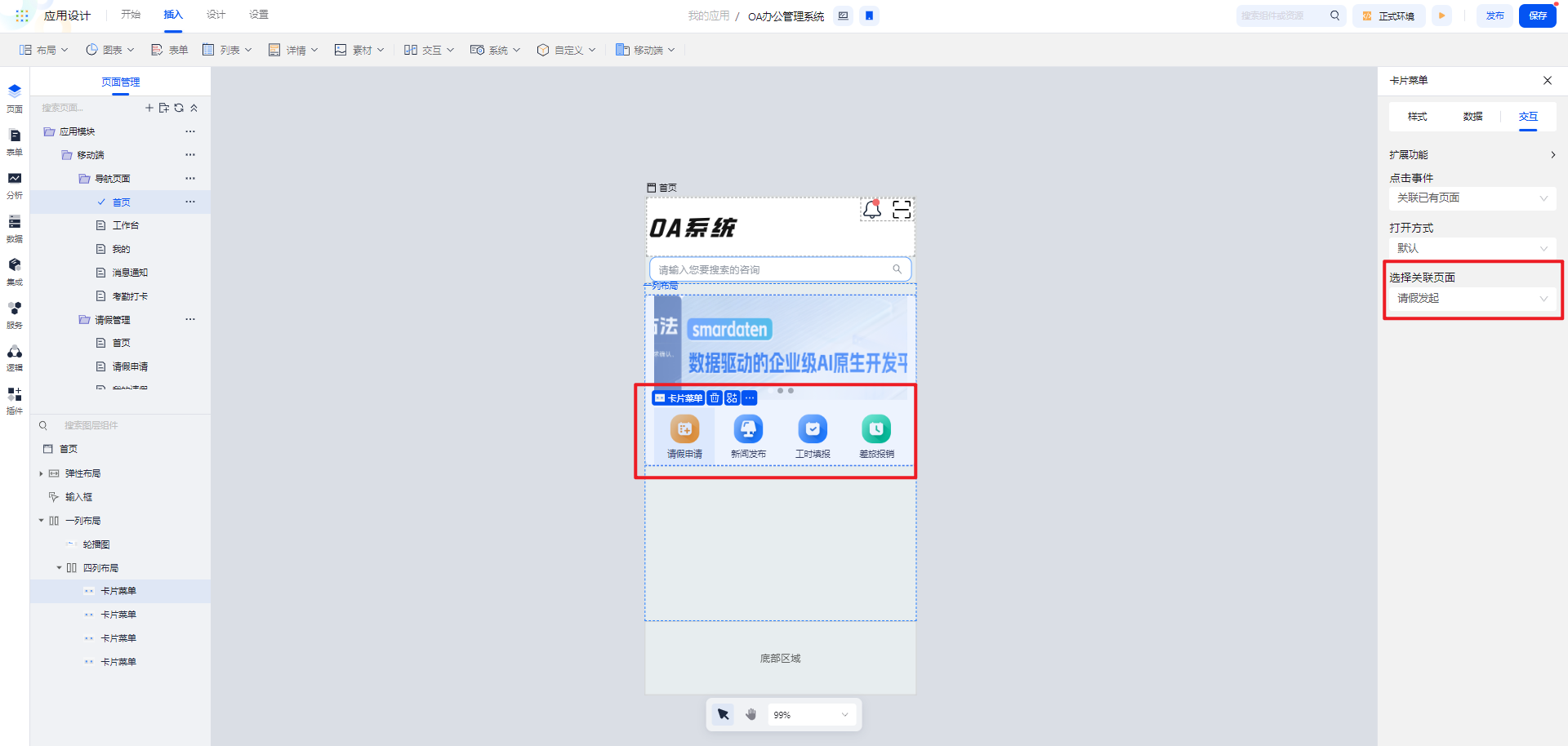Viewport: 1568px width, 746px height.
Task: Add a new page with plus icon
Action: pyautogui.click(x=149, y=108)
